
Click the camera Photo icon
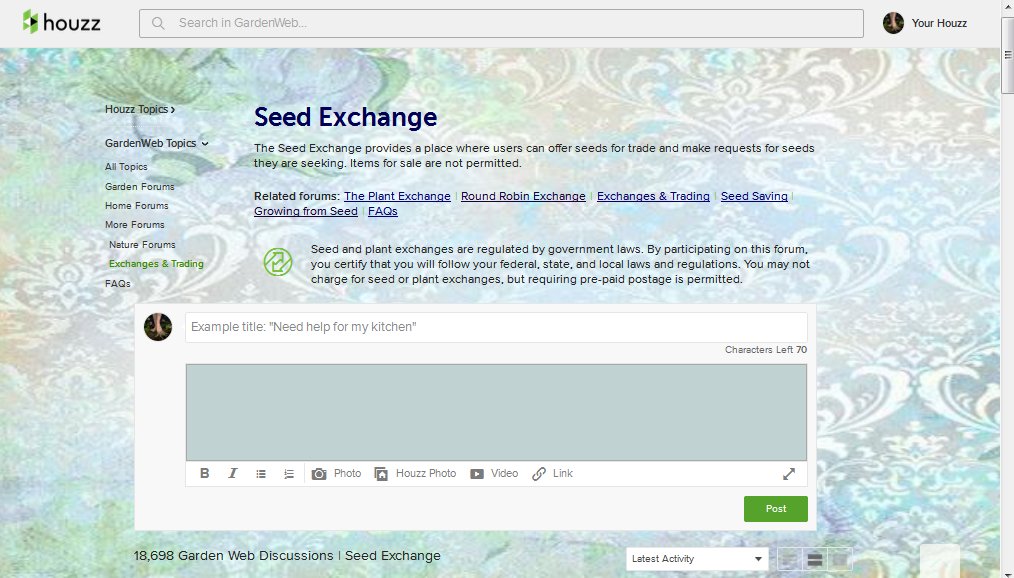click(x=319, y=474)
